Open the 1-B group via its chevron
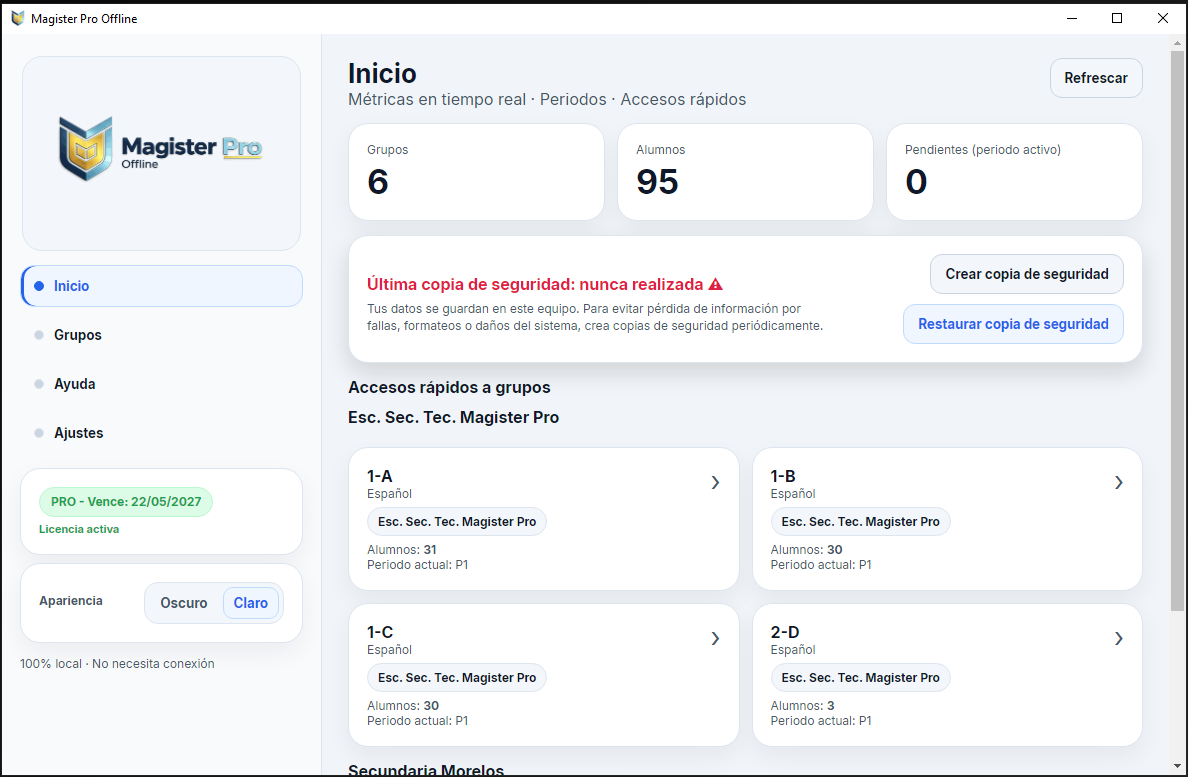The width and height of the screenshot is (1188, 777). click(1118, 482)
